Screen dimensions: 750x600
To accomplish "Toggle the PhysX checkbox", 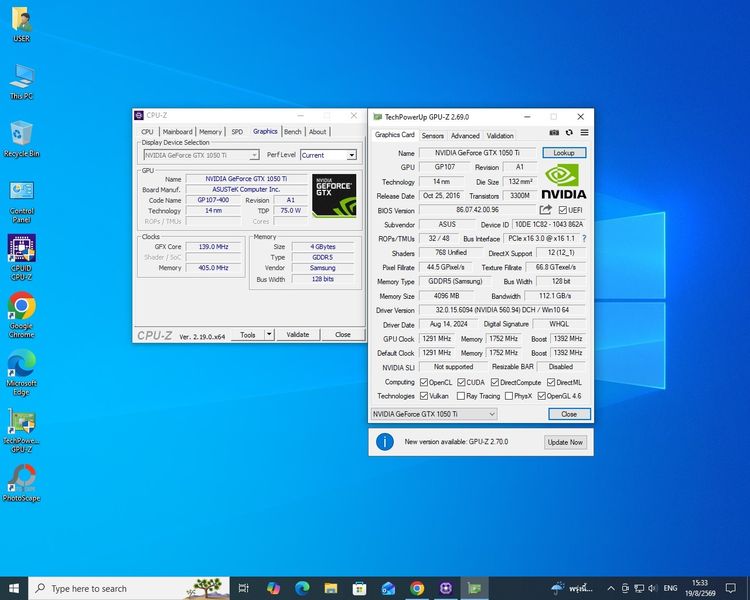I will 509,396.
